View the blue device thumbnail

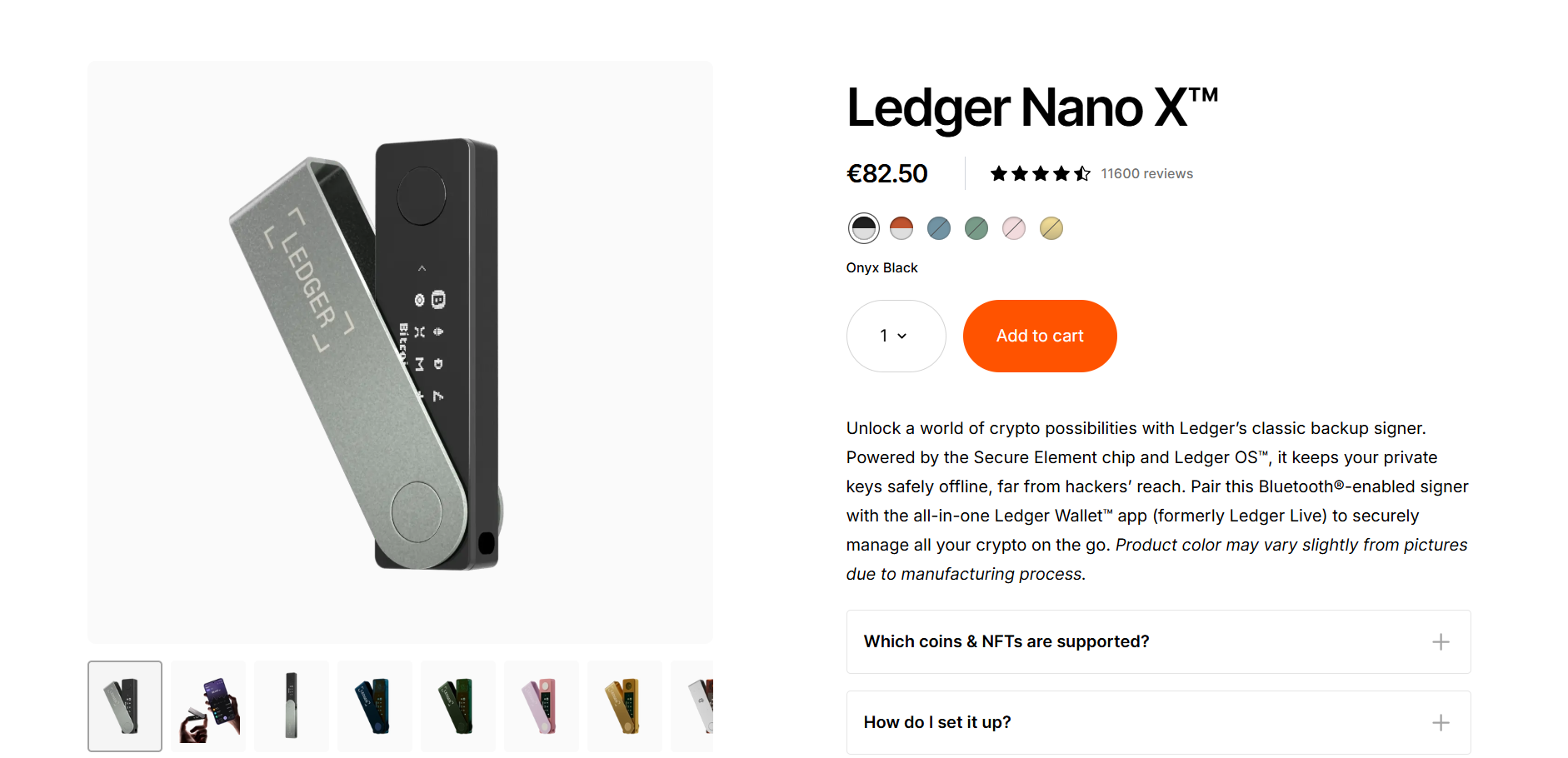pos(374,706)
